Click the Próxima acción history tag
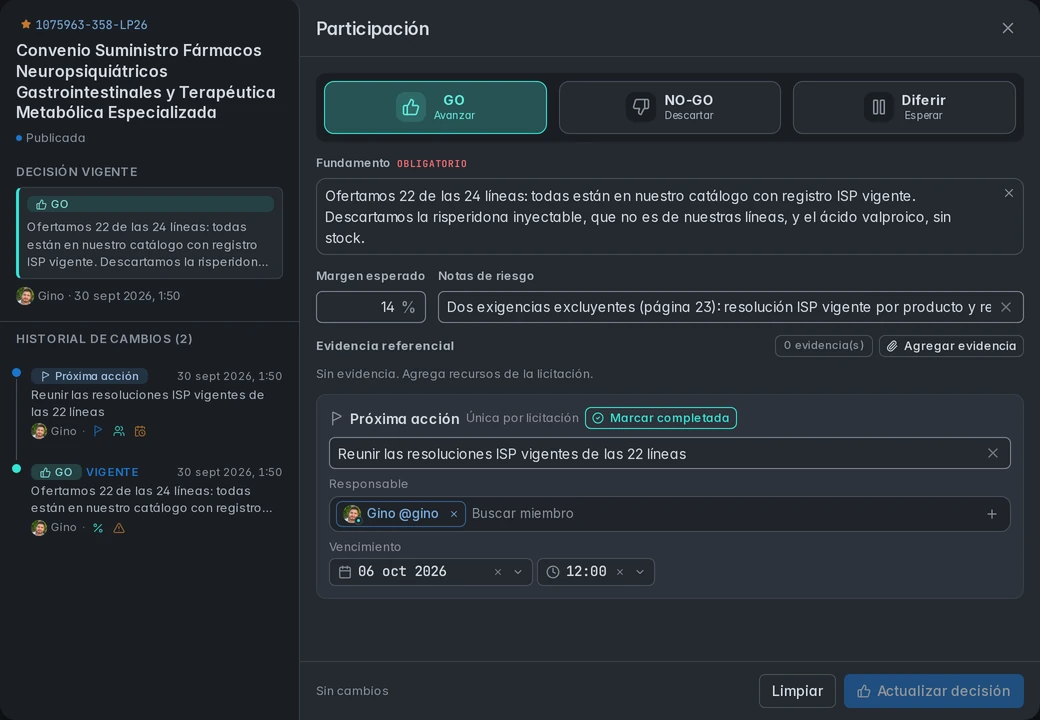 click(90, 376)
